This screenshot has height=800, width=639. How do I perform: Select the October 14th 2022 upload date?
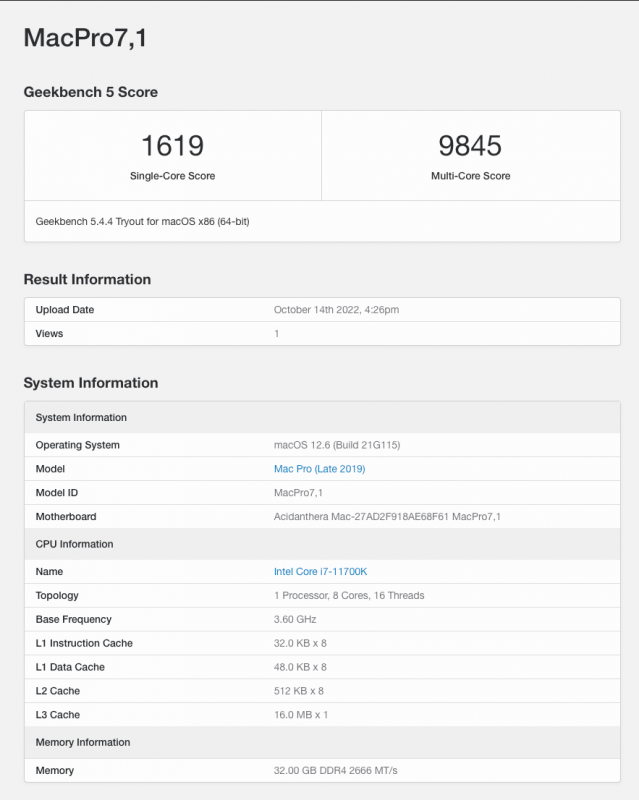tap(336, 310)
